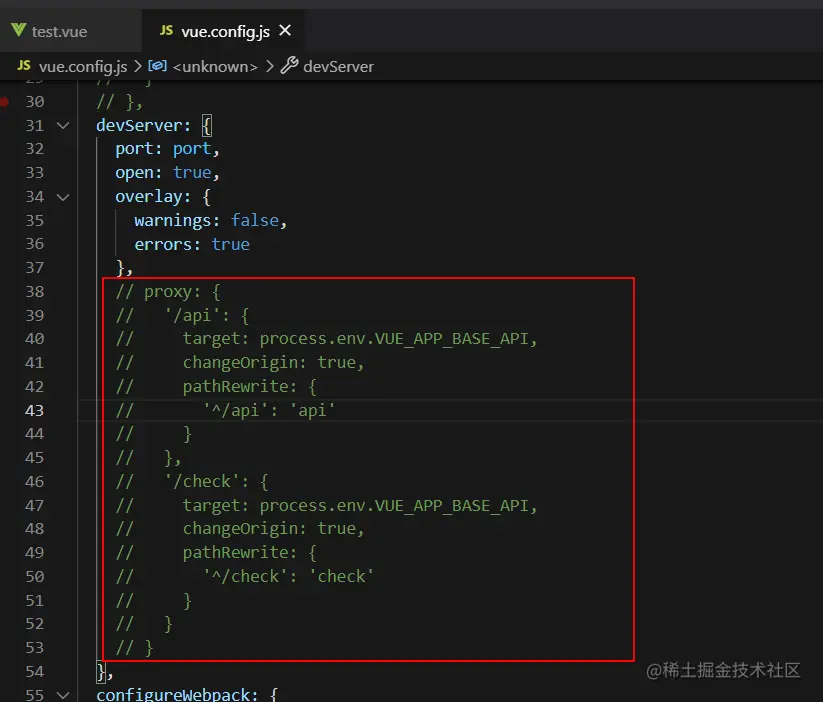The width and height of the screenshot is (823, 702).
Task: Click line number 31 in the gutter
Action: (x=35, y=125)
